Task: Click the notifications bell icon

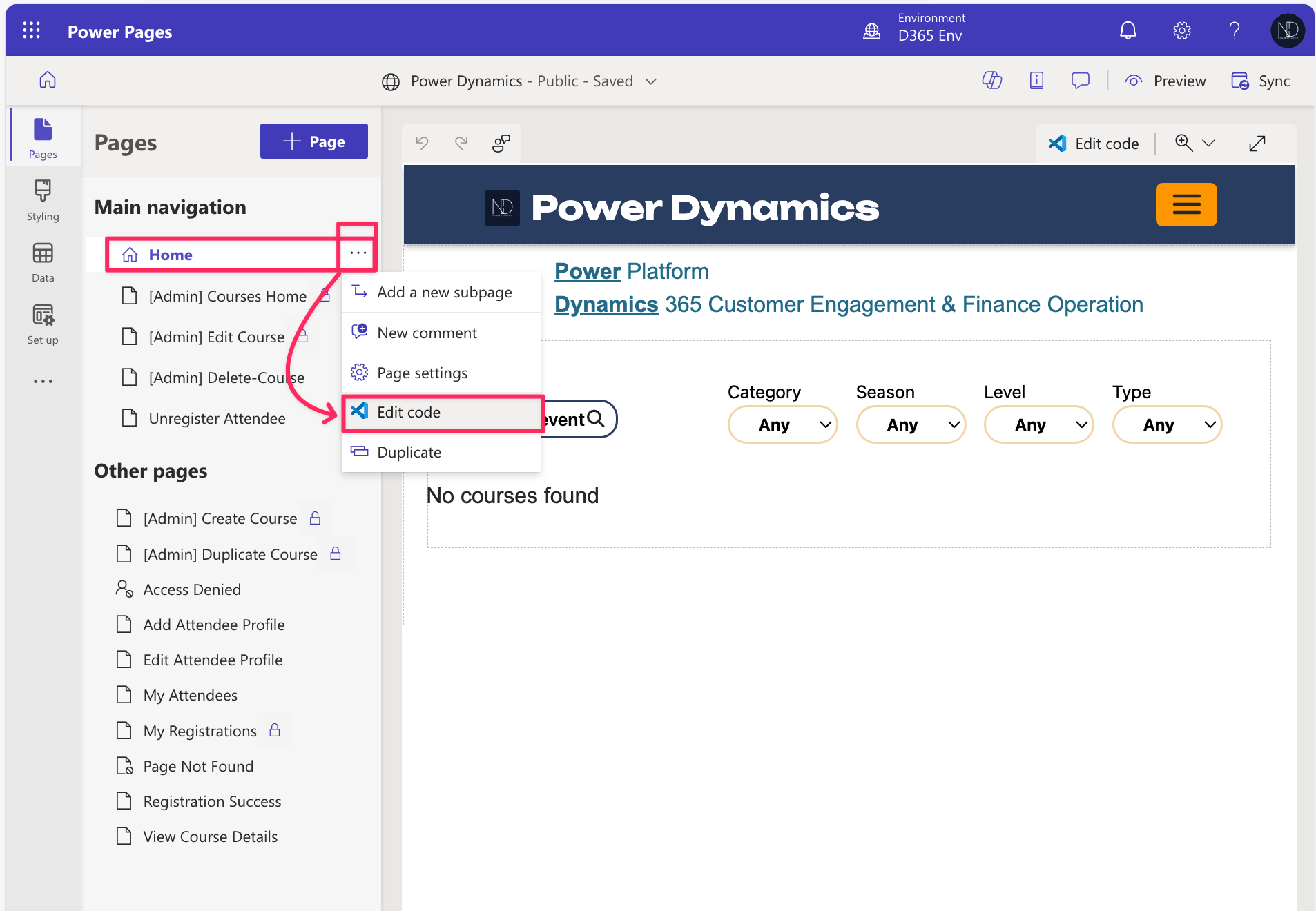Action: point(1128,30)
